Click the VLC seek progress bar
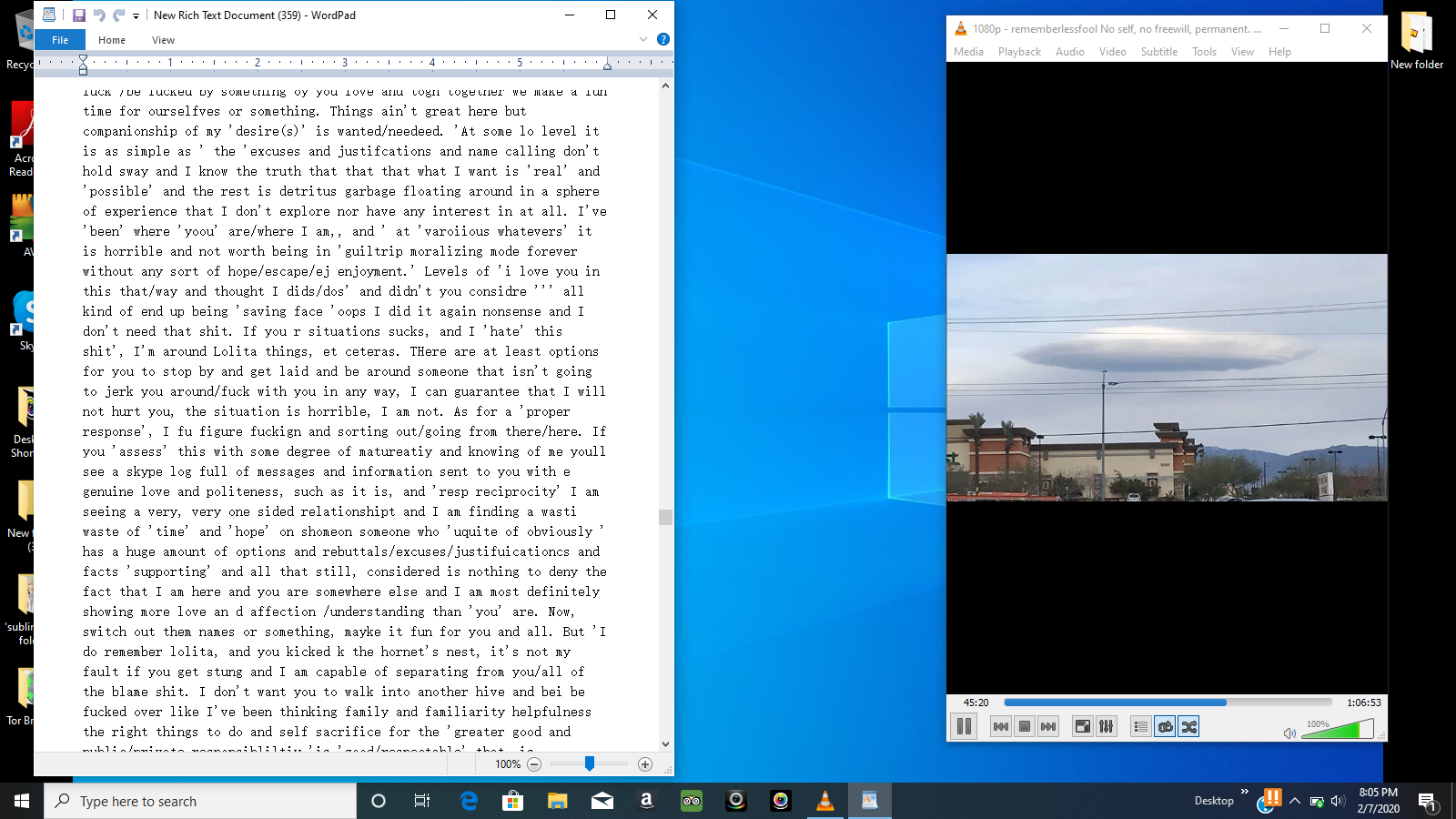 pyautogui.click(x=1168, y=703)
